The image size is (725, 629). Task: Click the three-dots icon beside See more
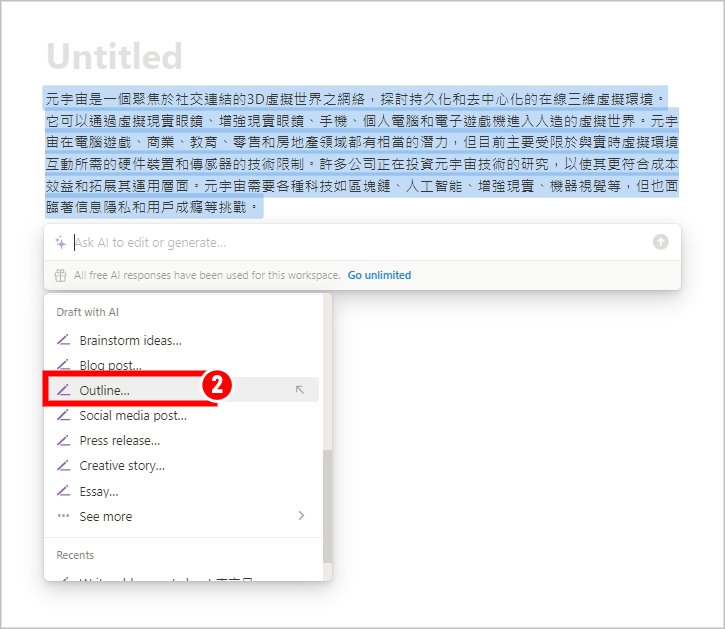(x=63, y=516)
